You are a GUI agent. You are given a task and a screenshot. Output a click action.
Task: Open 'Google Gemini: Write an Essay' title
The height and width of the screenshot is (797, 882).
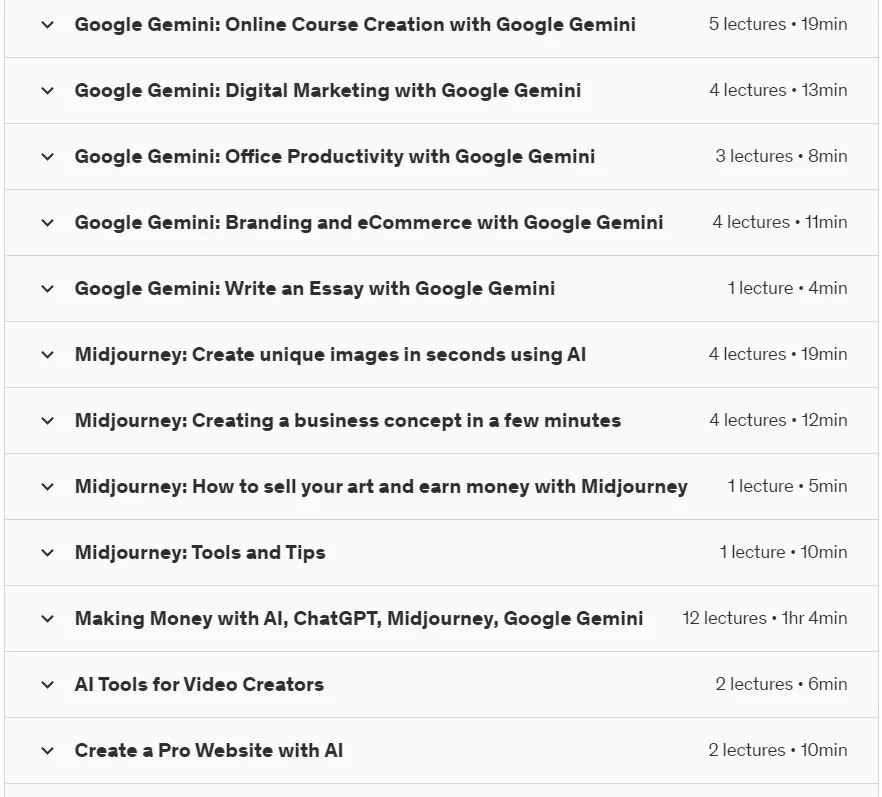315,289
